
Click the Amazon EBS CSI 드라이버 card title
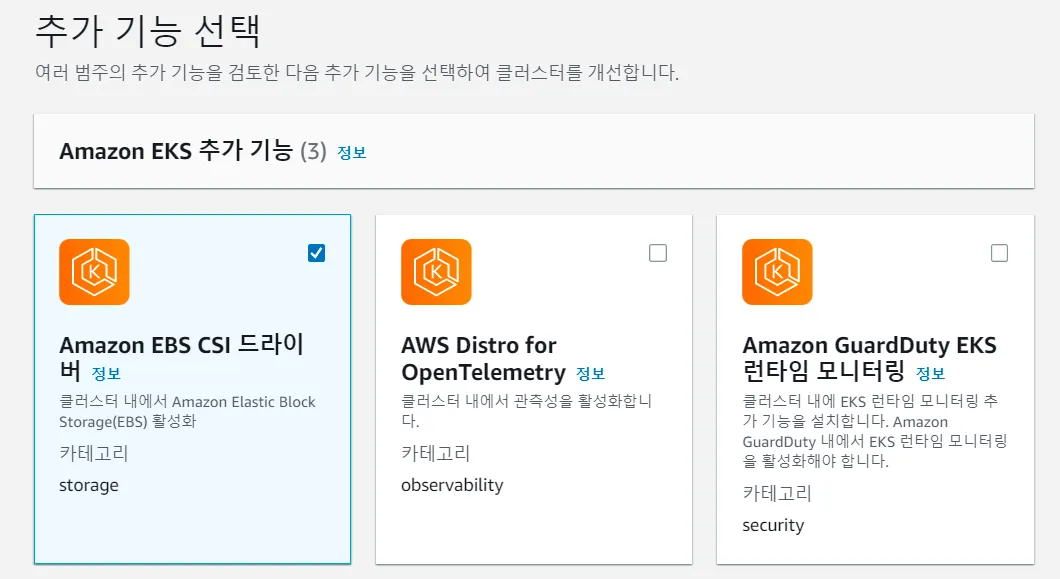[x=181, y=346]
